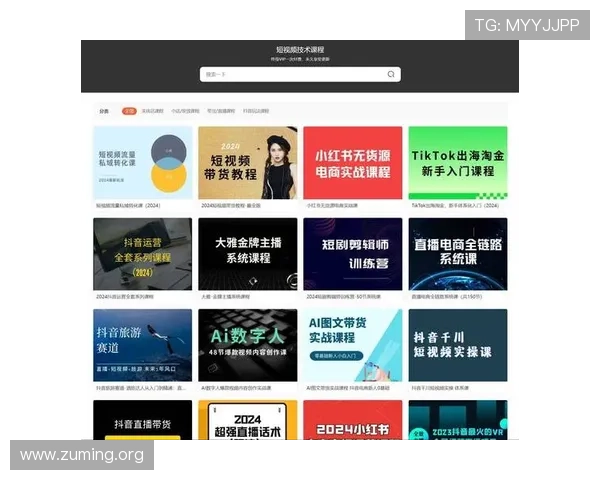
Task: Click caption link 大雅-金牌主播系统课程
Action: coord(225,297)
